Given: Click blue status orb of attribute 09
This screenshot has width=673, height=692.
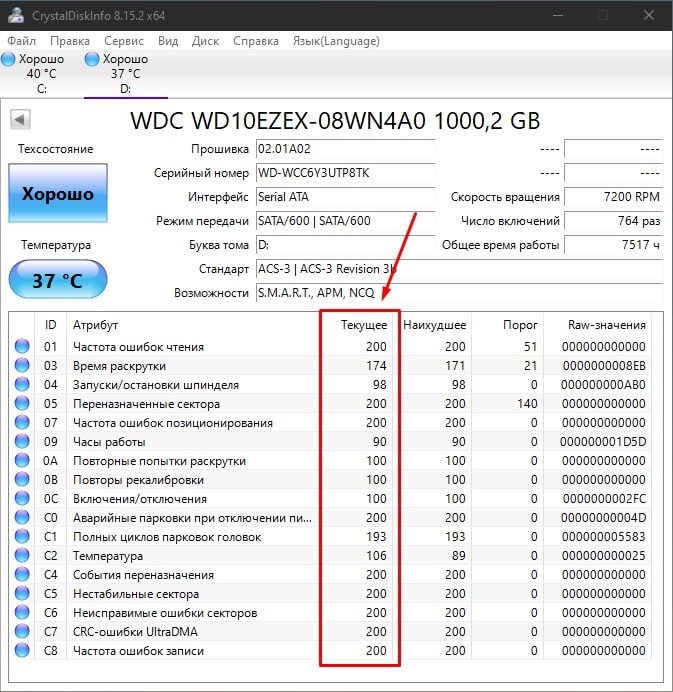Looking at the screenshot, I should (22, 441).
